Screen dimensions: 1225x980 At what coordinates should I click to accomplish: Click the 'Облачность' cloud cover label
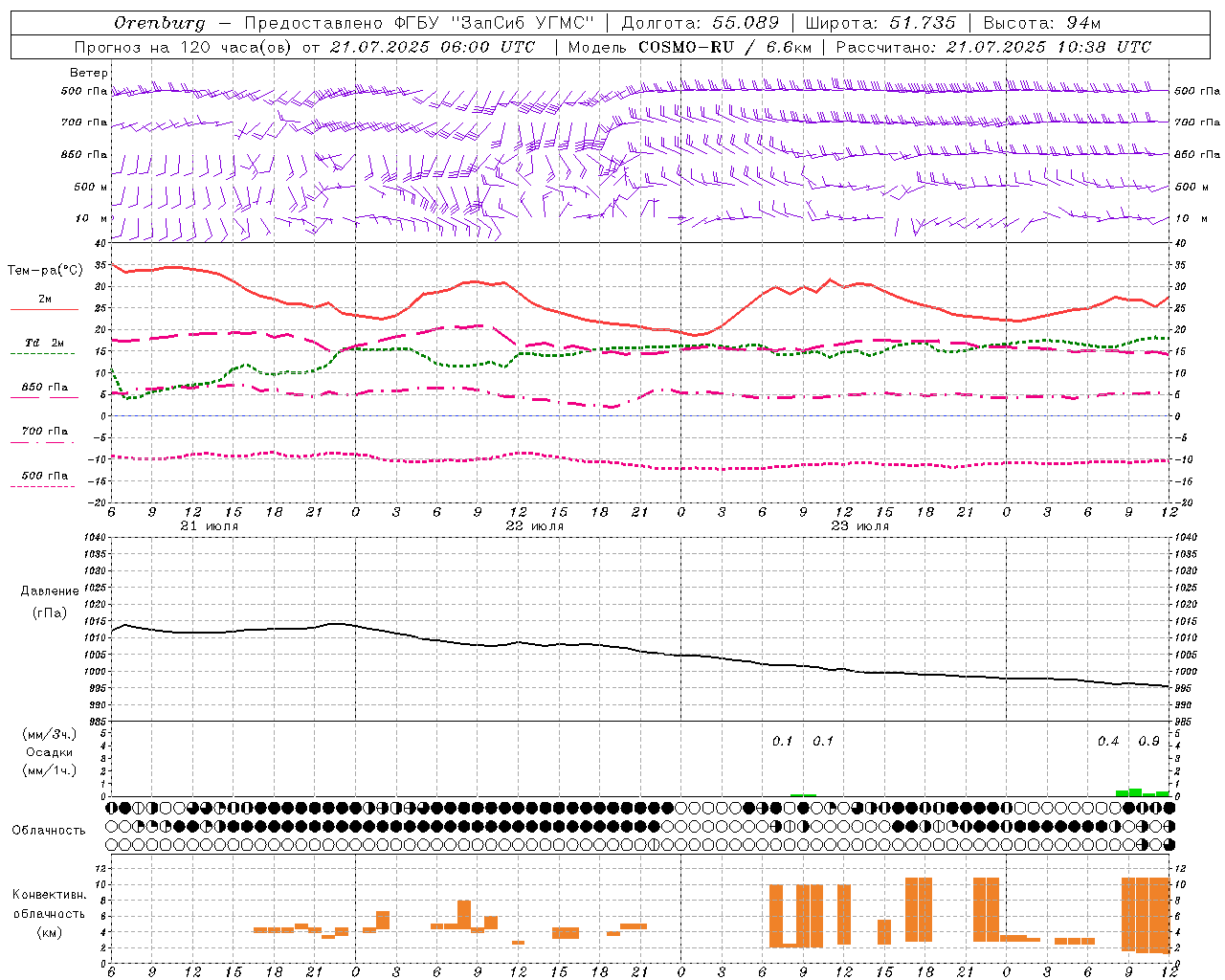tap(49, 830)
